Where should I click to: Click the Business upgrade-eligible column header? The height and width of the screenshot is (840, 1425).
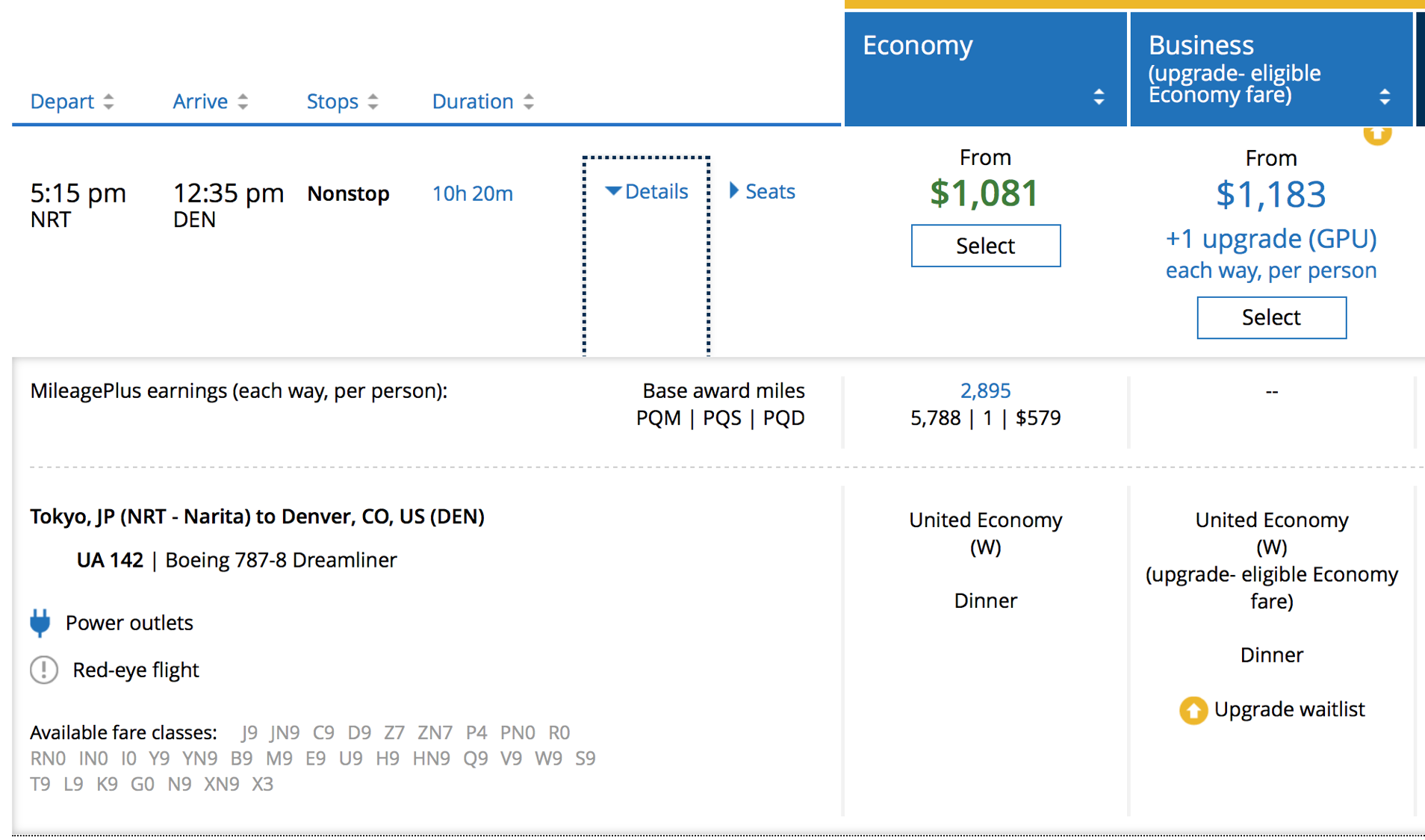[x=1271, y=69]
